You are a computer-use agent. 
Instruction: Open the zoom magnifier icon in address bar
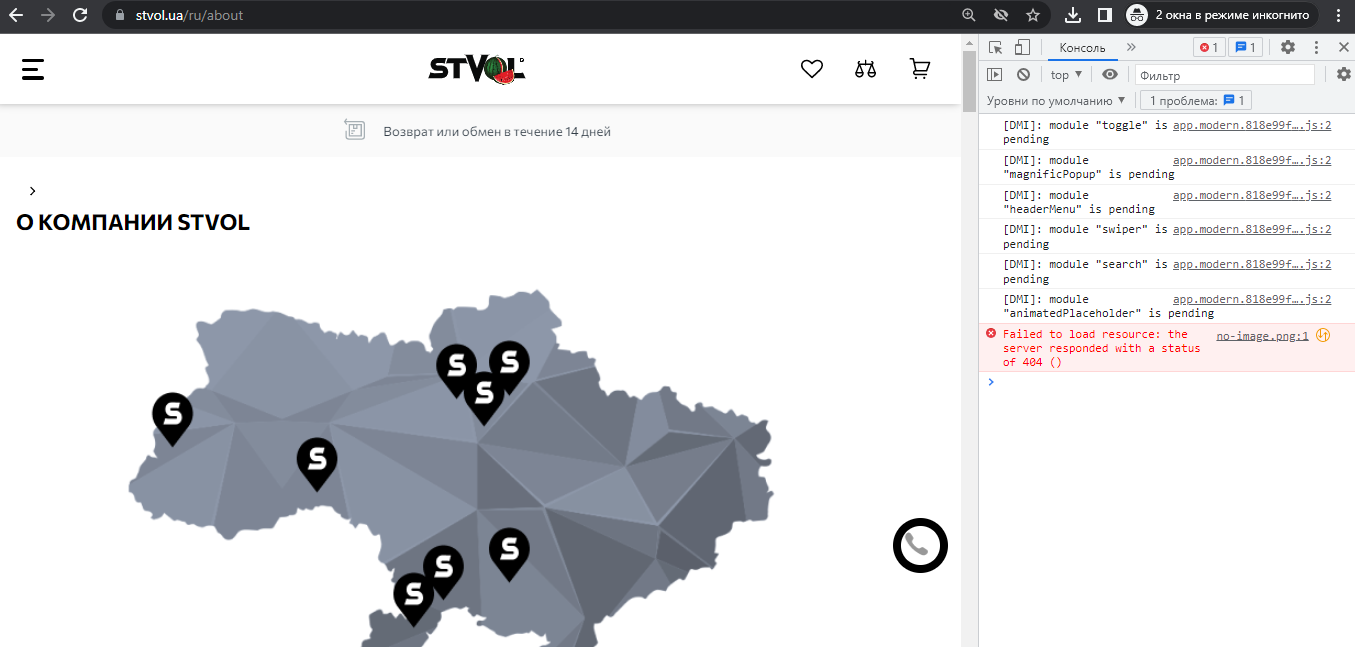tap(968, 15)
